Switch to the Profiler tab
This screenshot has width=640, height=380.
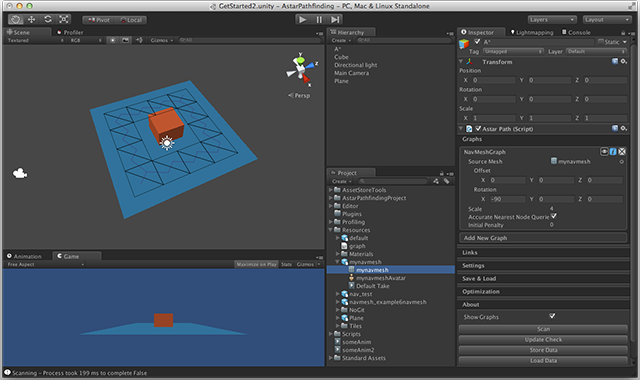(x=70, y=32)
